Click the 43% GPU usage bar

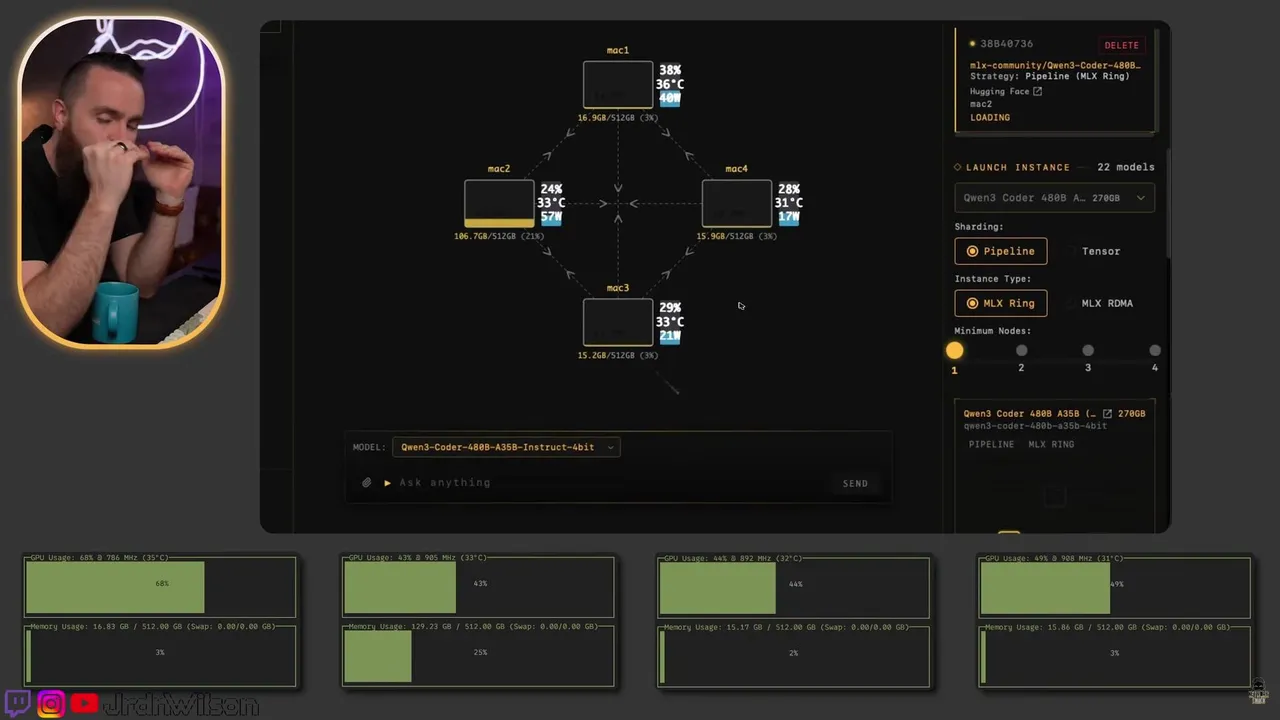point(479,587)
